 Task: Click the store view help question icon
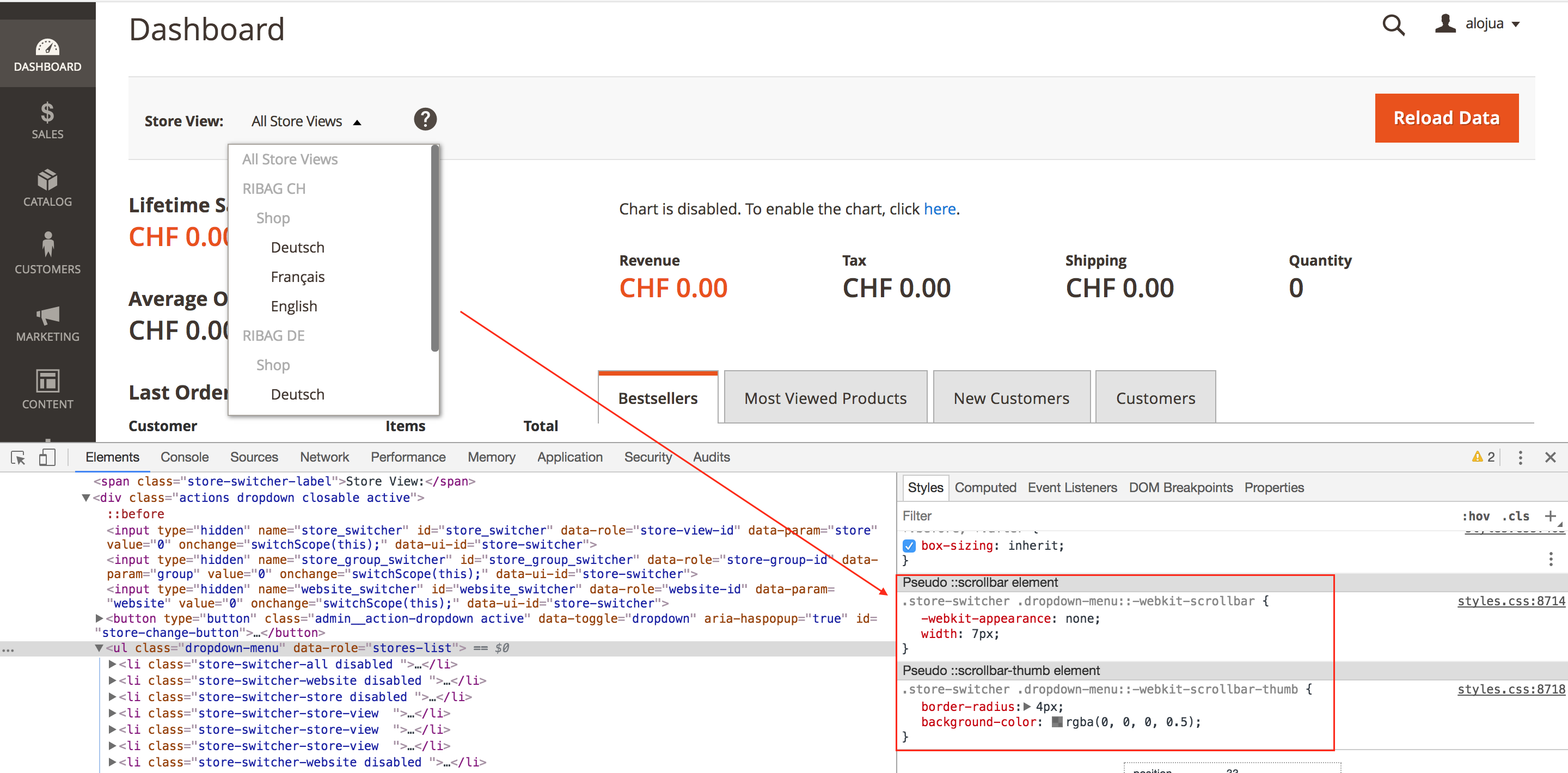pyautogui.click(x=425, y=119)
